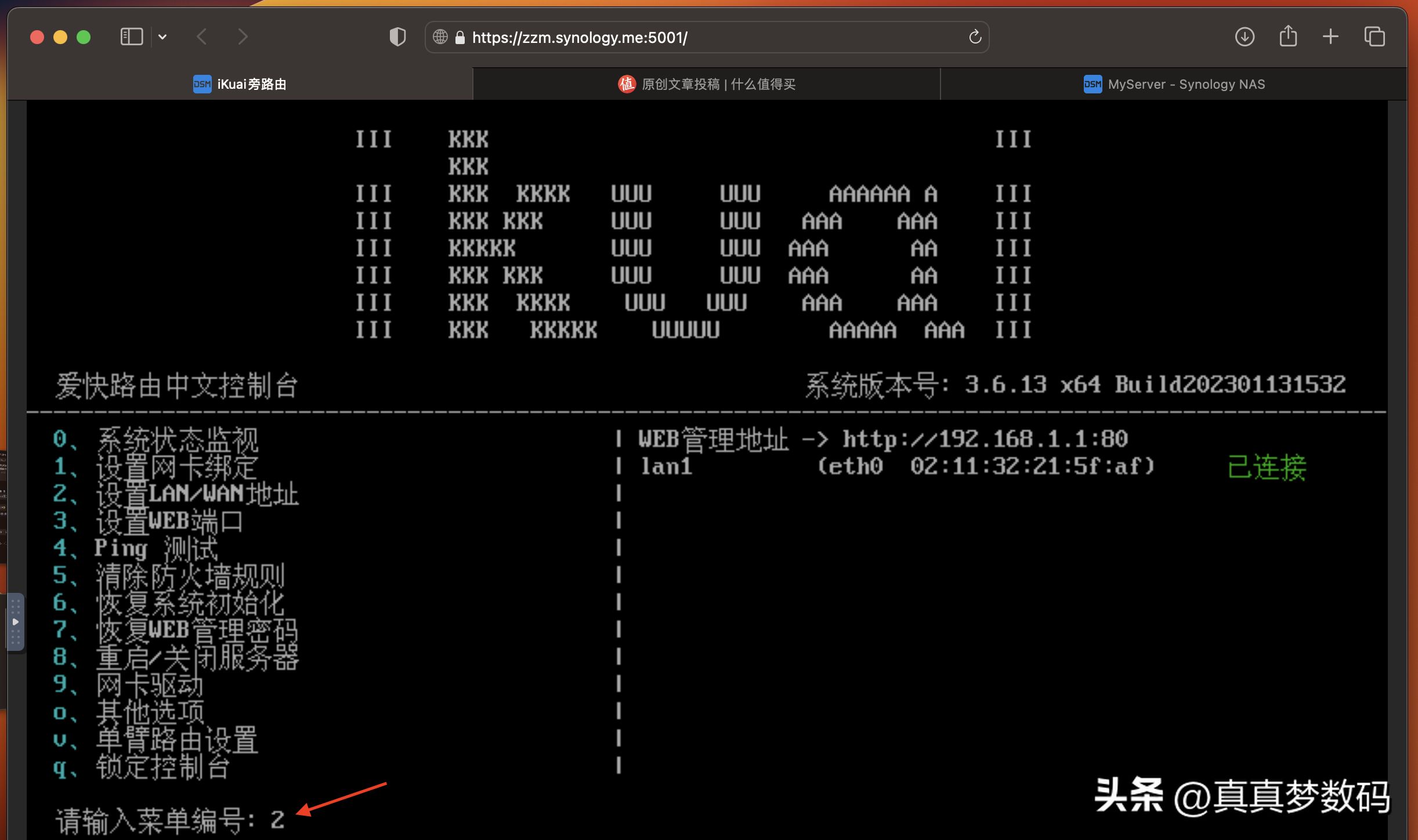Viewport: 1418px width, 840px height.
Task: Click the yellow minimize window button
Action: click(x=60, y=37)
